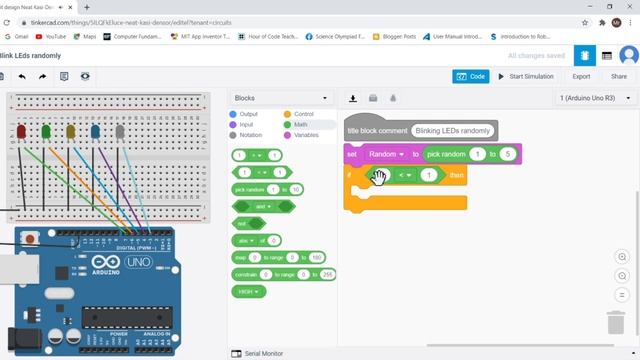640x360 pixels.
Task: Open operator dropdown on arithmetic block
Action: tap(257, 155)
